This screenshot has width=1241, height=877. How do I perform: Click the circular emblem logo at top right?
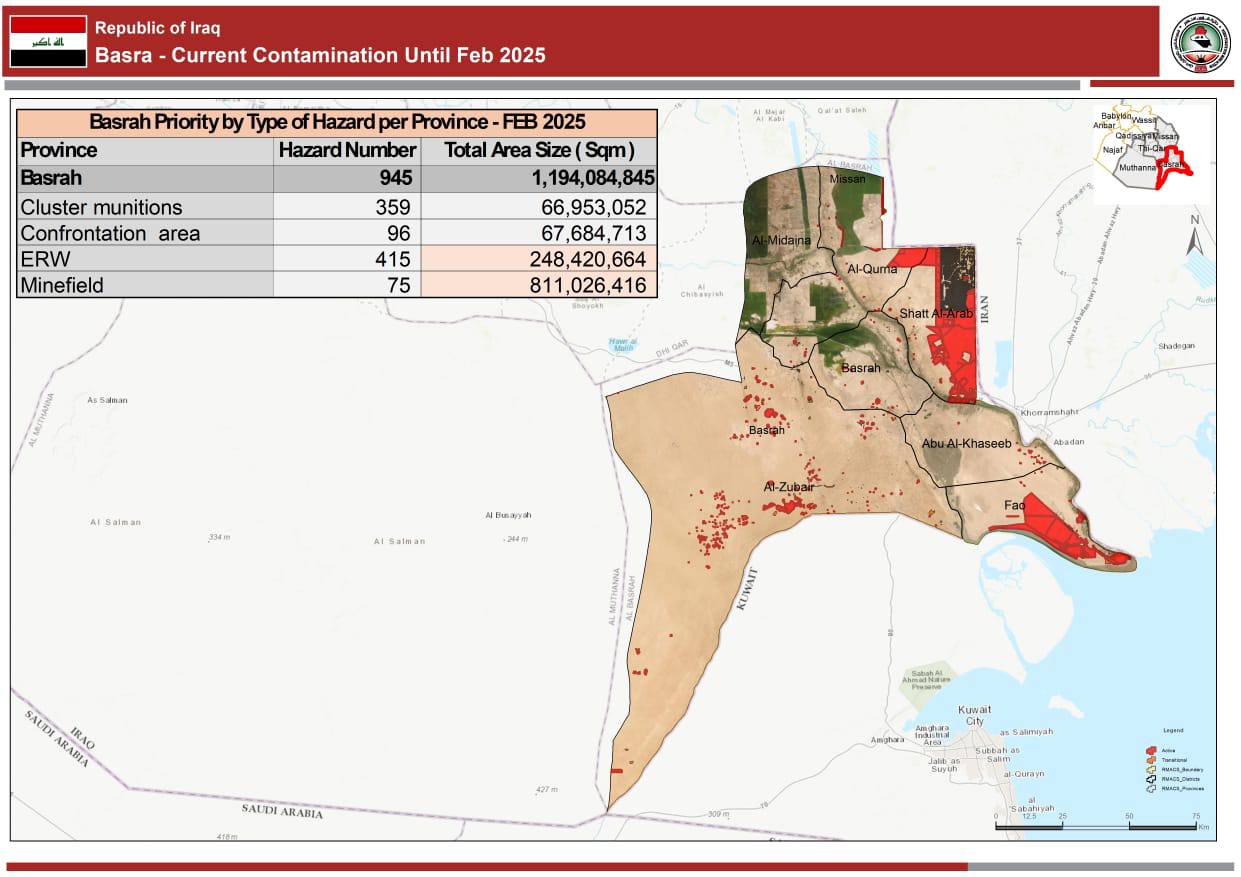tap(1200, 42)
